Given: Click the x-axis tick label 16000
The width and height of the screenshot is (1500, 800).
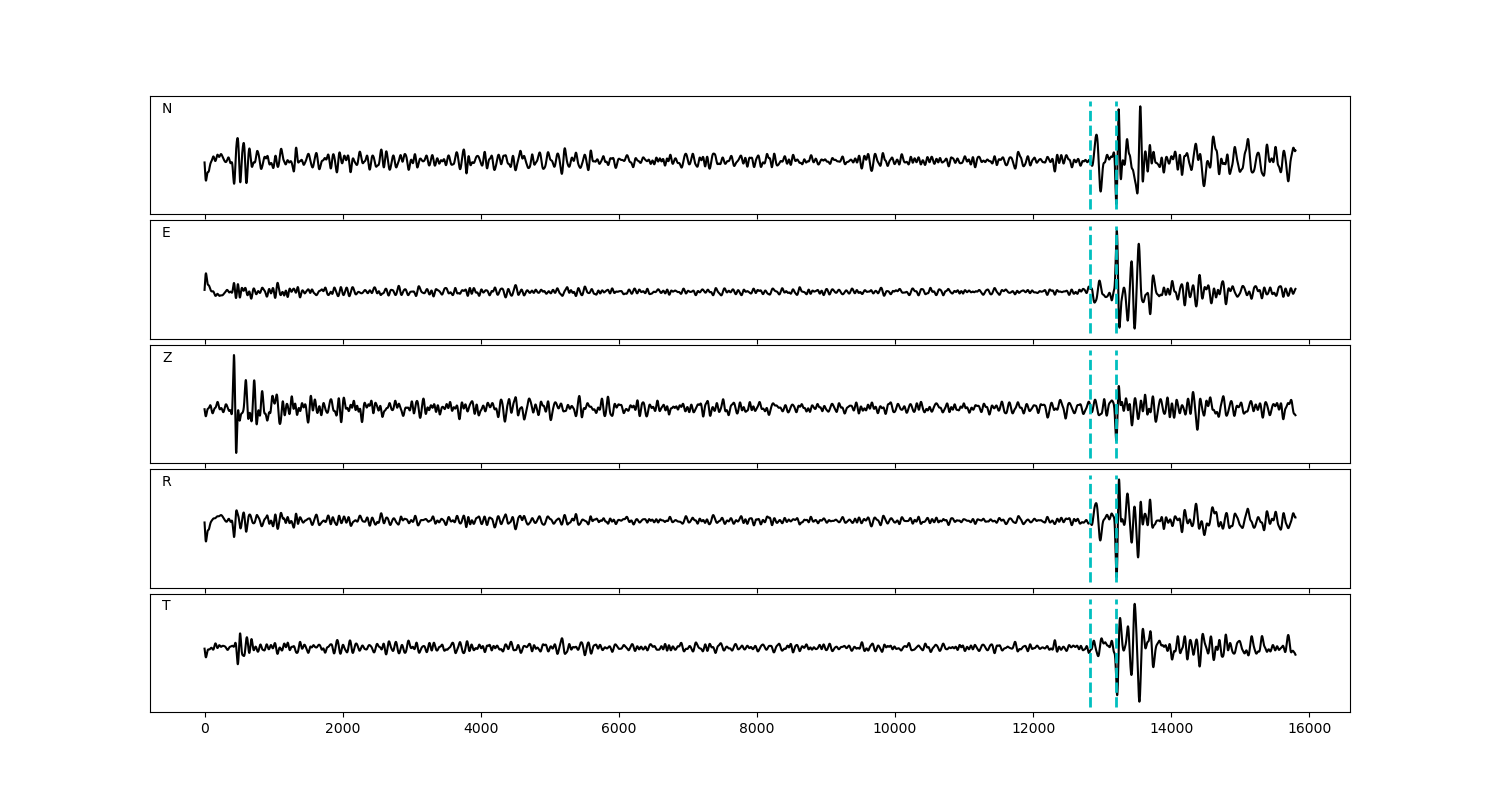Looking at the screenshot, I should pos(1309,730).
